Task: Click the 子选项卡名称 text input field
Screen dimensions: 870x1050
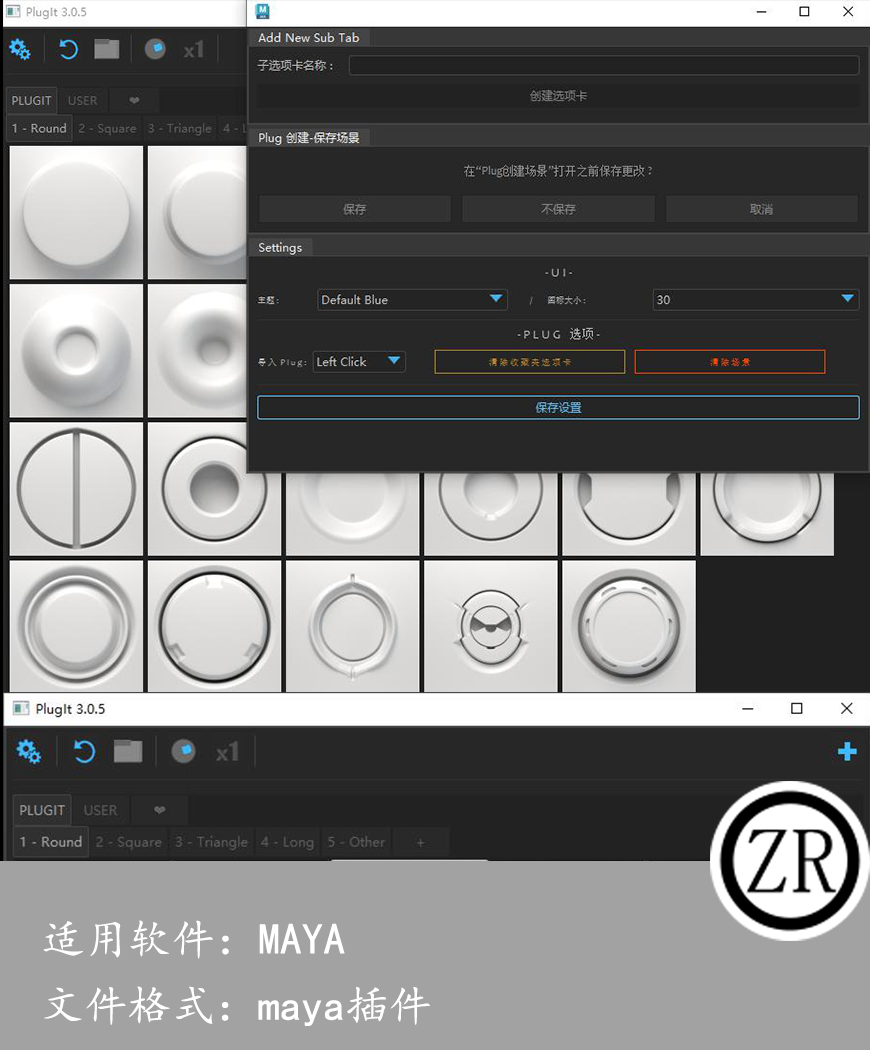Action: coord(603,66)
